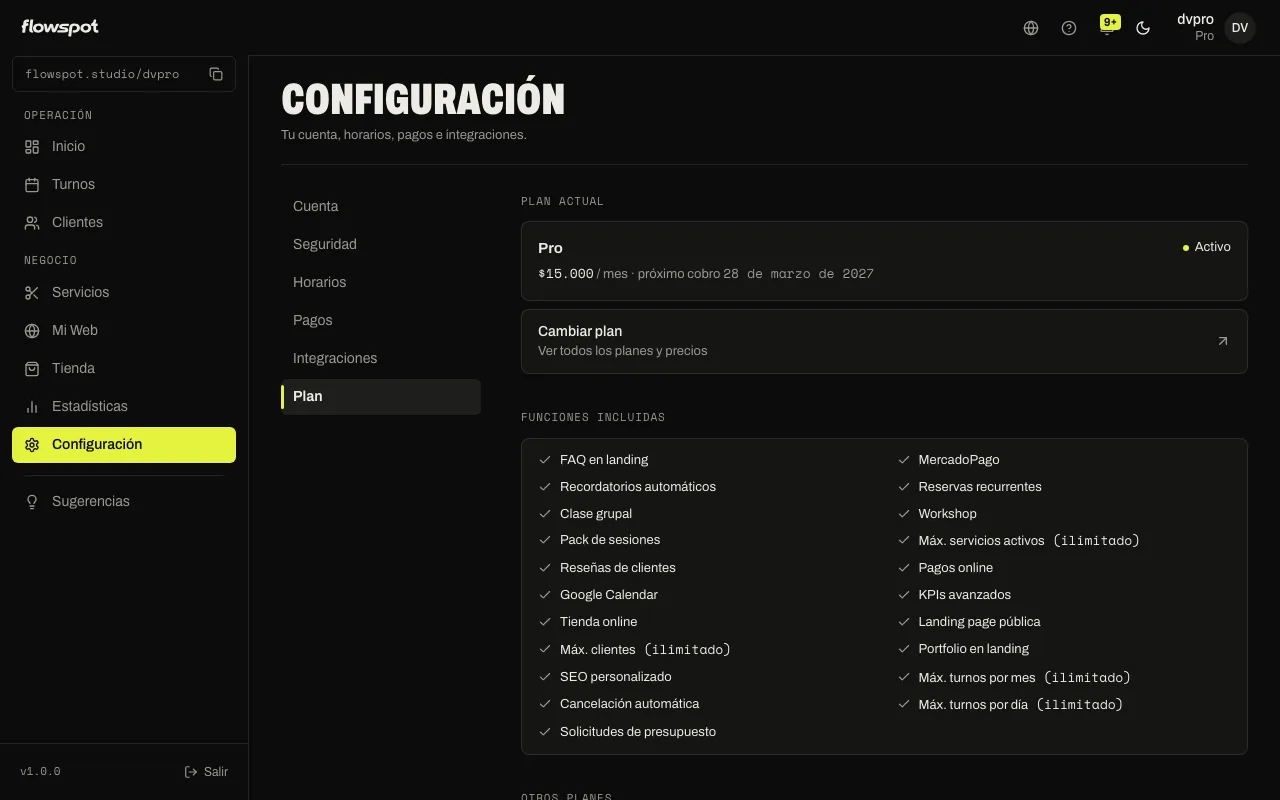Open Tienda in sidebar
1280x800 pixels.
124,368
